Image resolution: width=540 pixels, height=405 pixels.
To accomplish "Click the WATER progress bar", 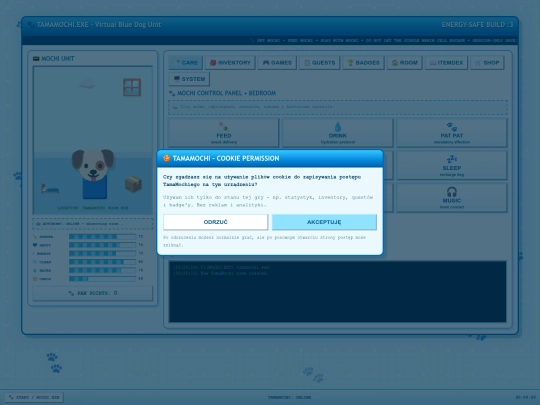I will (102, 270).
